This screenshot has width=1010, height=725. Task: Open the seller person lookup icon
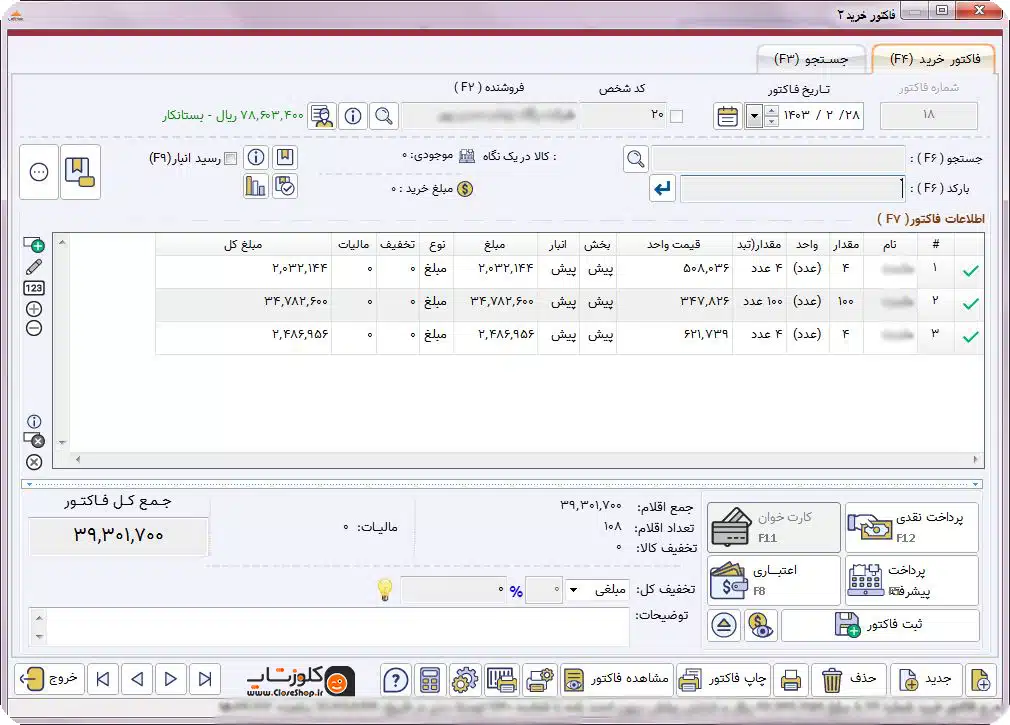[x=321, y=116]
